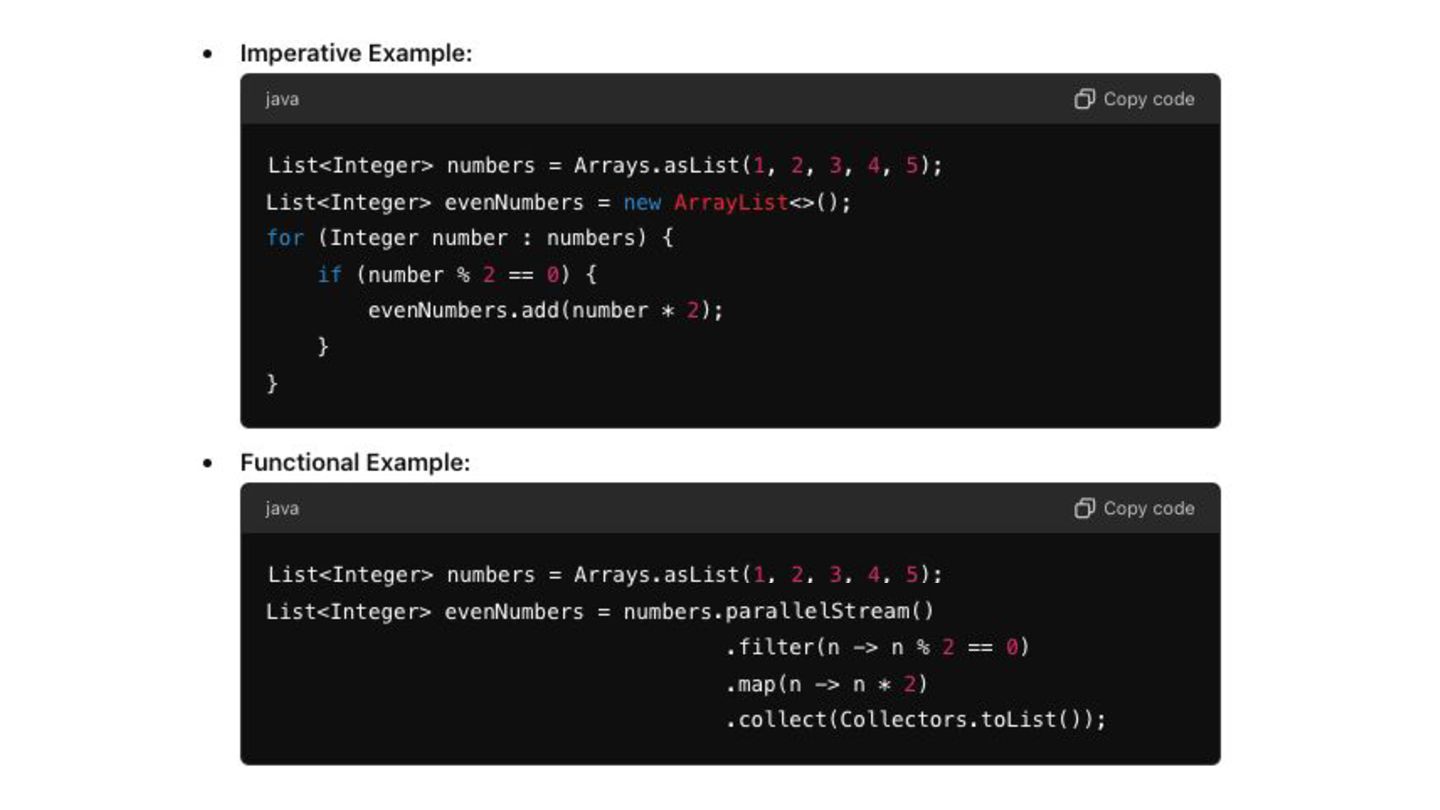1440x810 pixels.
Task: Click the blue 'new' keyword in the code
Action: pyautogui.click(x=642, y=202)
